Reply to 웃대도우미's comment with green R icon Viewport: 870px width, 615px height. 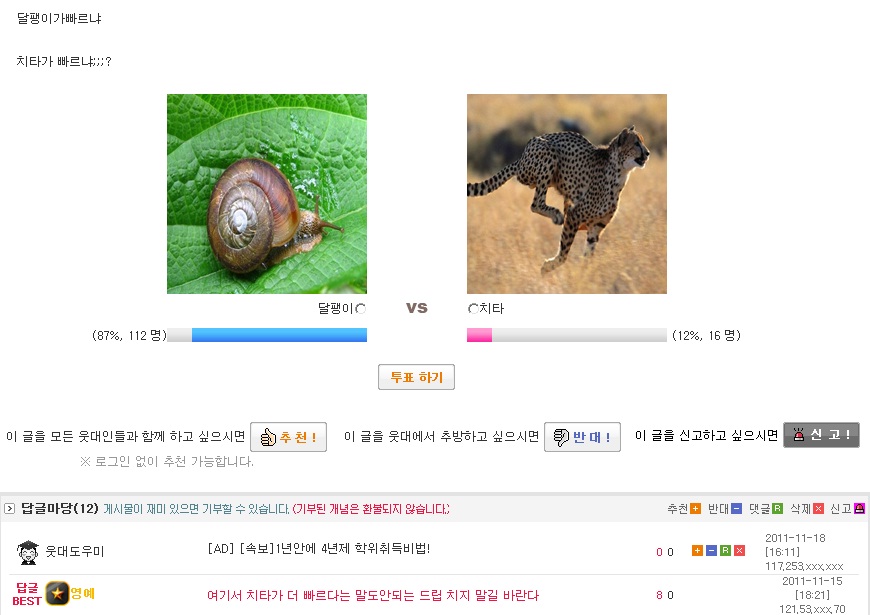pos(725,551)
